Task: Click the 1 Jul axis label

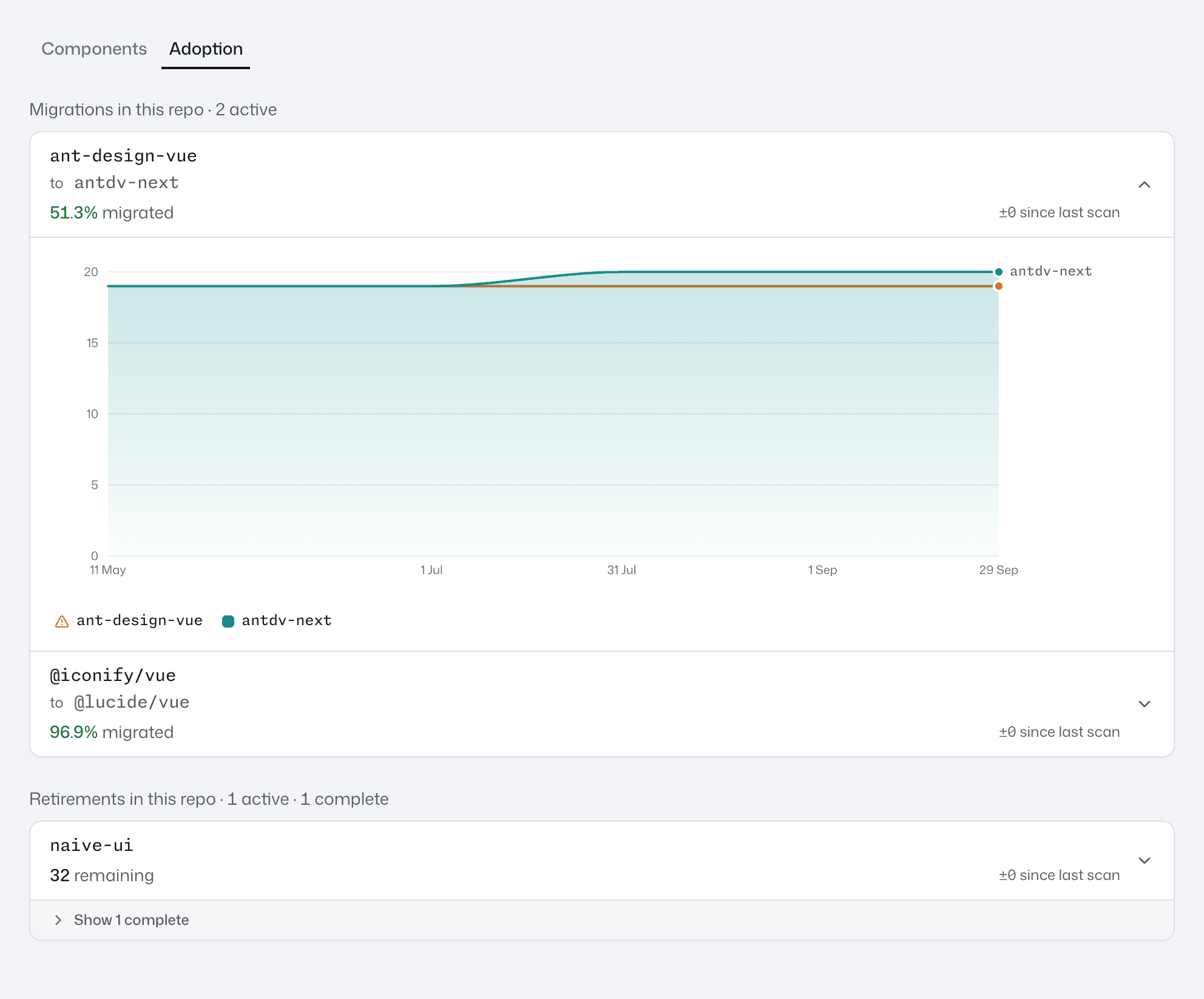Action: 431,570
